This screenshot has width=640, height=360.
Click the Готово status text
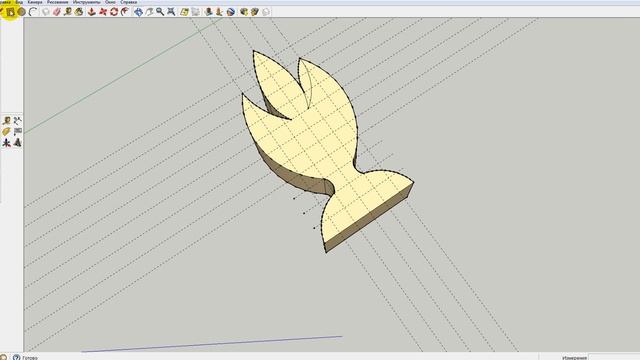tap(30, 358)
